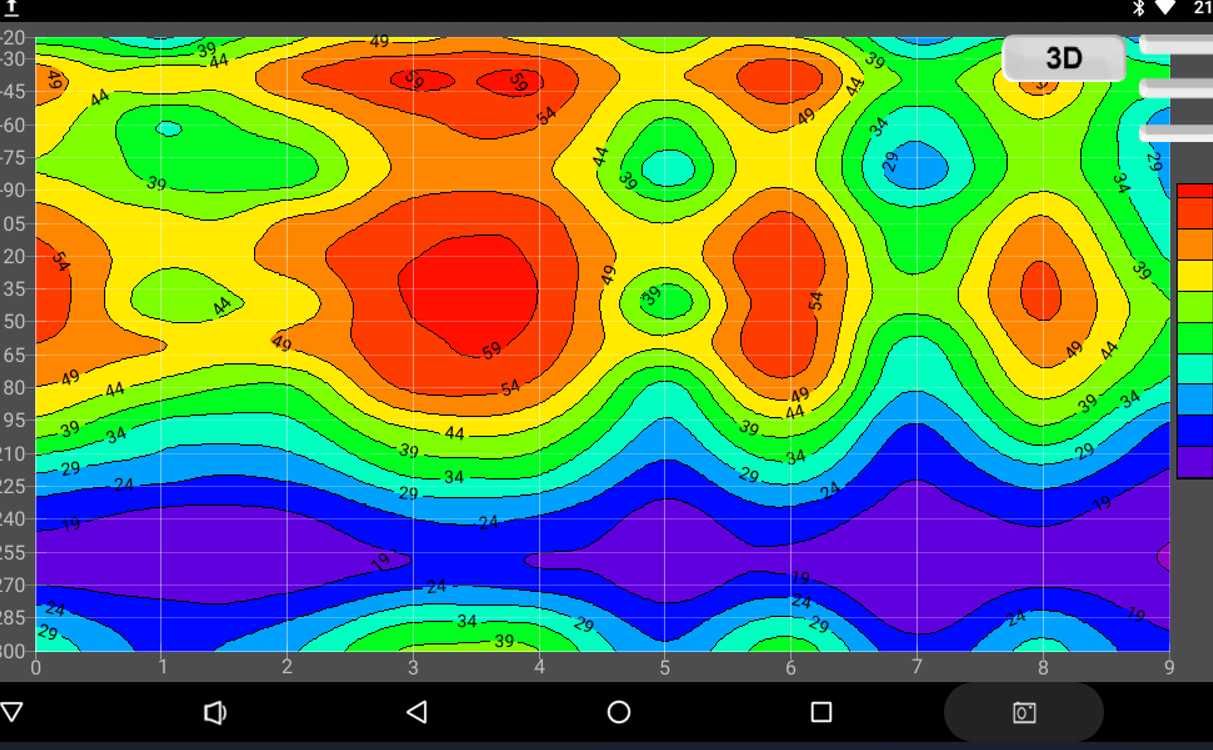
Task: Click x-axis label 6
Action: point(791,667)
